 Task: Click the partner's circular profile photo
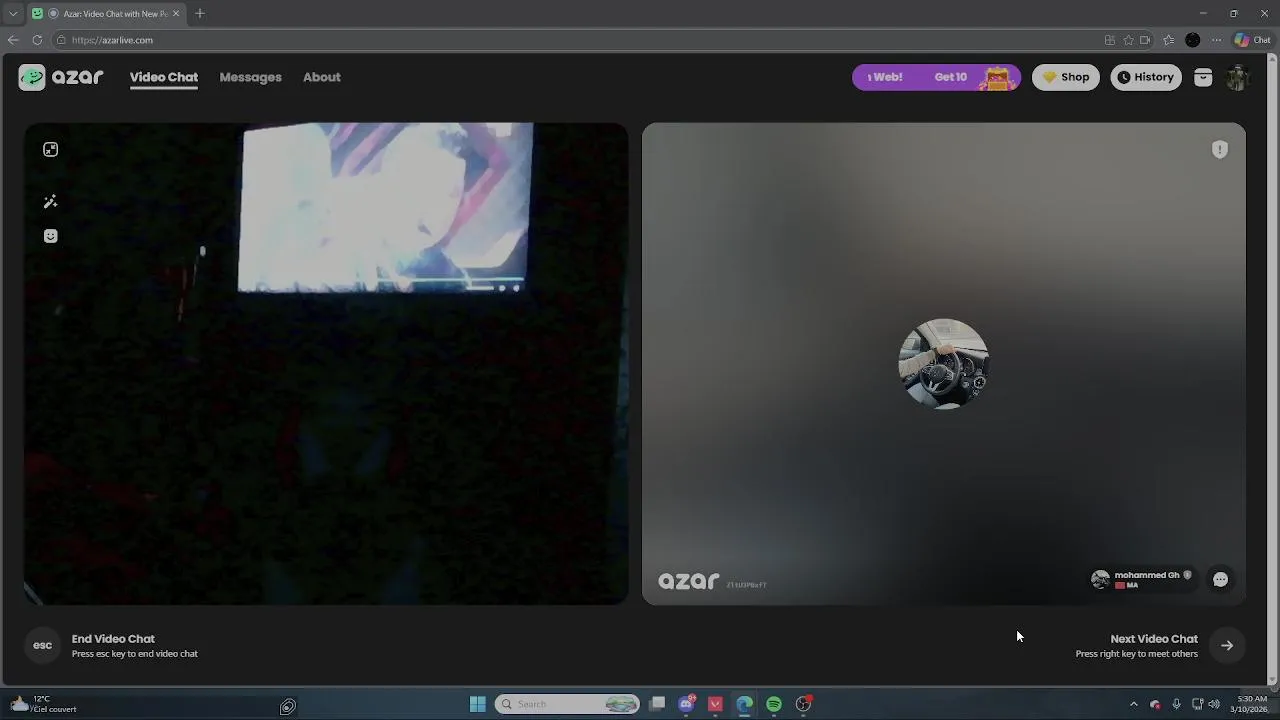click(x=944, y=364)
